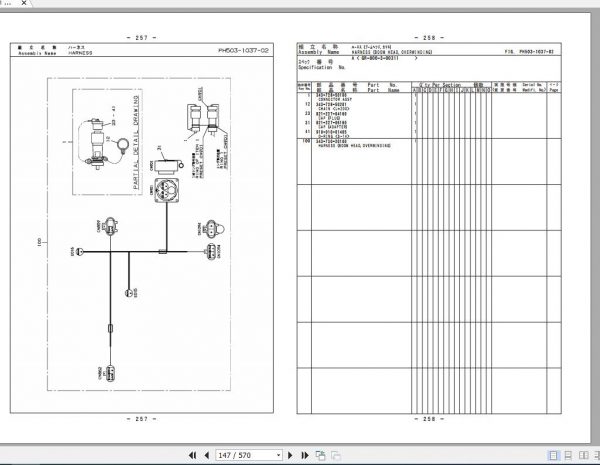
Task: Click the greyed go-to-next-view icon
Action: [x=336, y=455]
